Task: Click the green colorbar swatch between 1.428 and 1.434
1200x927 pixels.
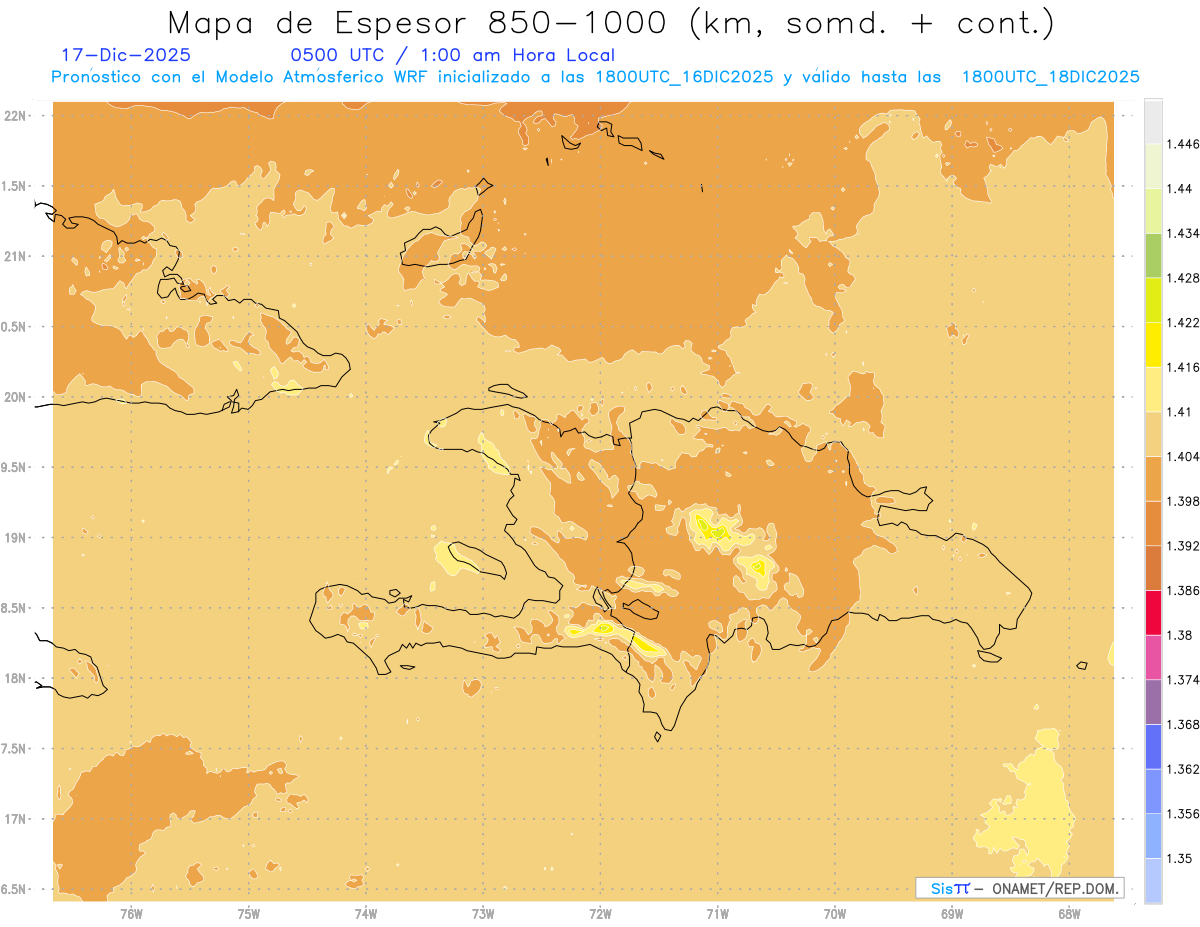Action: click(1153, 255)
